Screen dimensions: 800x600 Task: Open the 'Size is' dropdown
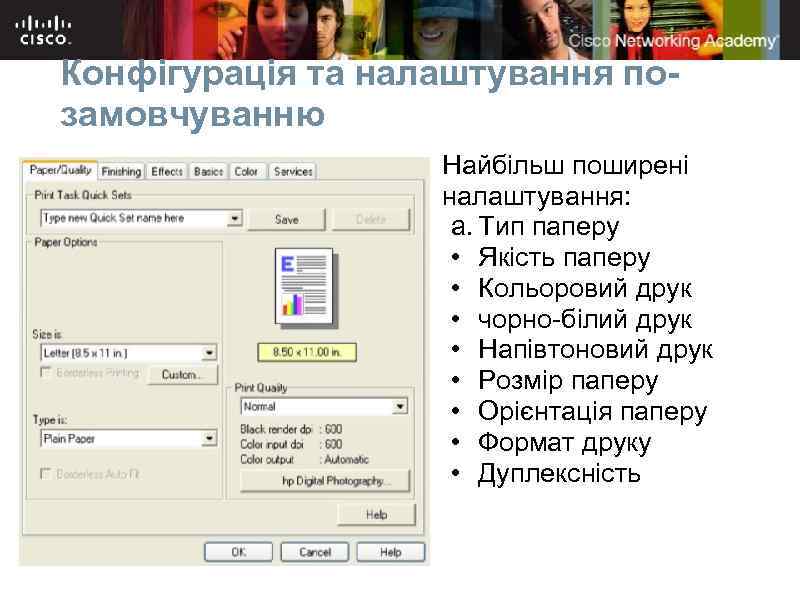(x=211, y=352)
